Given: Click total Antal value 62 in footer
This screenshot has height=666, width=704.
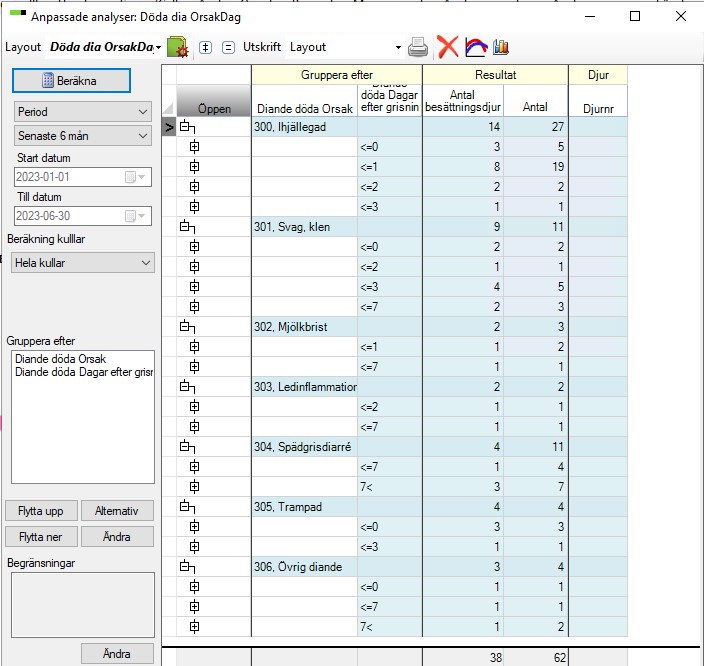Looking at the screenshot, I should [536, 657].
